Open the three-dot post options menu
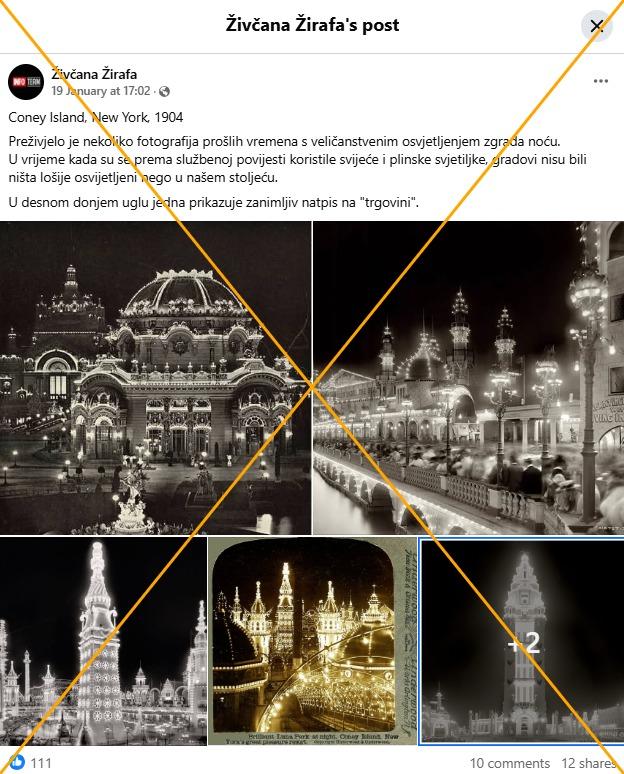624x774 pixels. (600, 81)
